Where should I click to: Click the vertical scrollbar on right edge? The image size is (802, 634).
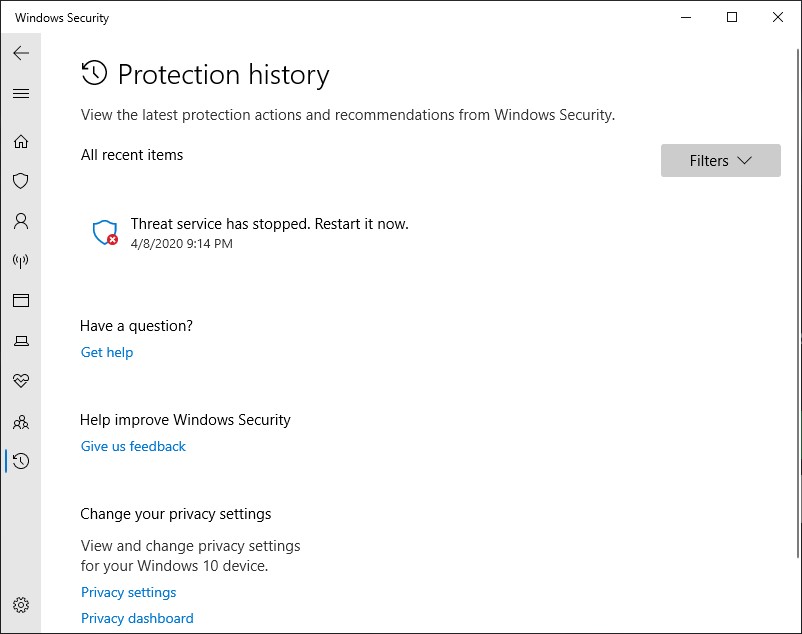pos(799,303)
